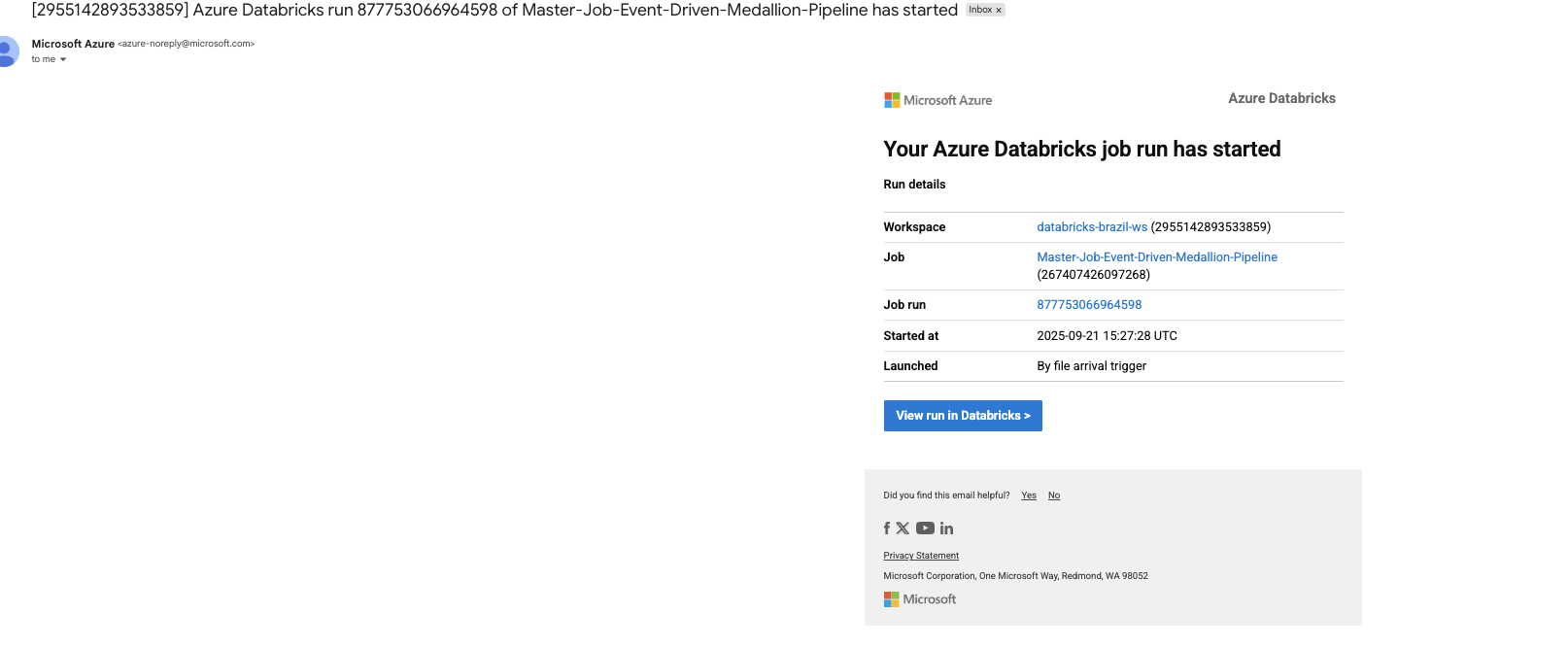Image resolution: width=1568 pixels, height=648 pixels.
Task: Click the Inbox label tag
Action: point(979,10)
